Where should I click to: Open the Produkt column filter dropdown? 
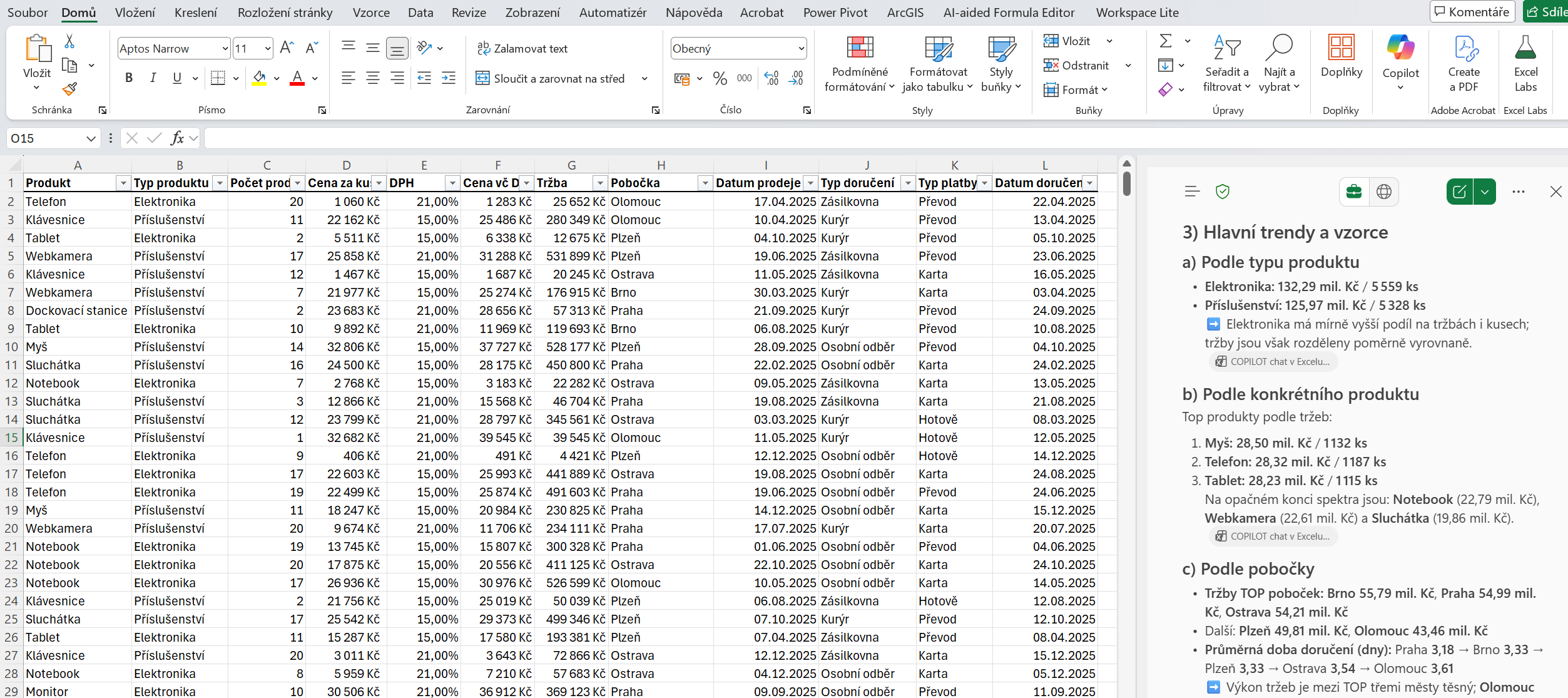(x=123, y=183)
